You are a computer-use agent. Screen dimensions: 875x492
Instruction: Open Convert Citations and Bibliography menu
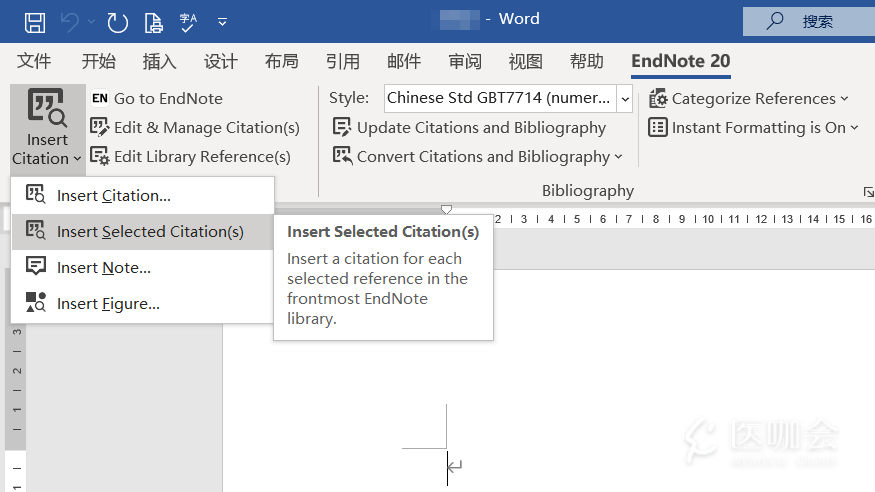click(478, 157)
